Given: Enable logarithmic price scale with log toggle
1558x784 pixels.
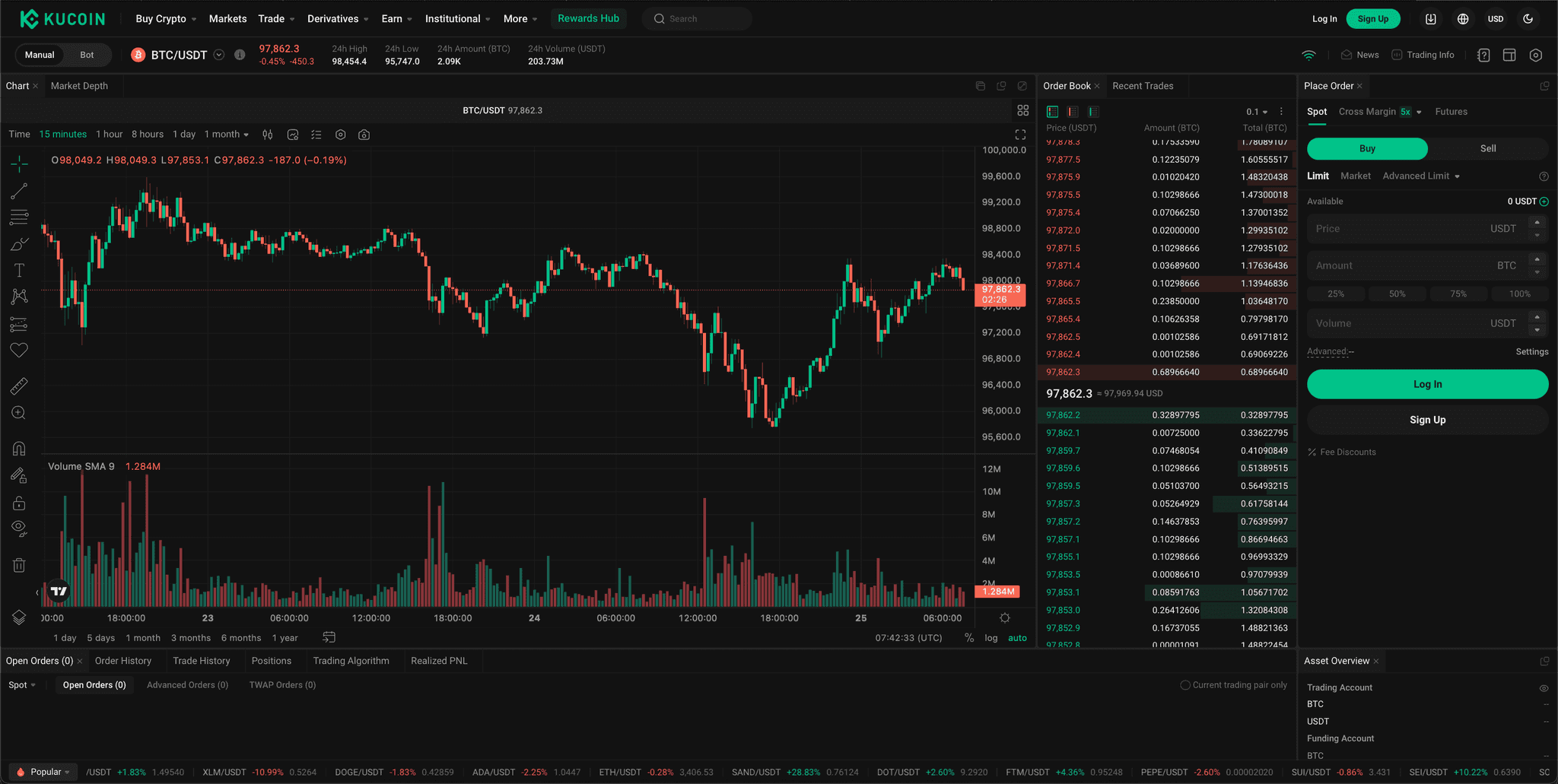Looking at the screenshot, I should point(991,638).
